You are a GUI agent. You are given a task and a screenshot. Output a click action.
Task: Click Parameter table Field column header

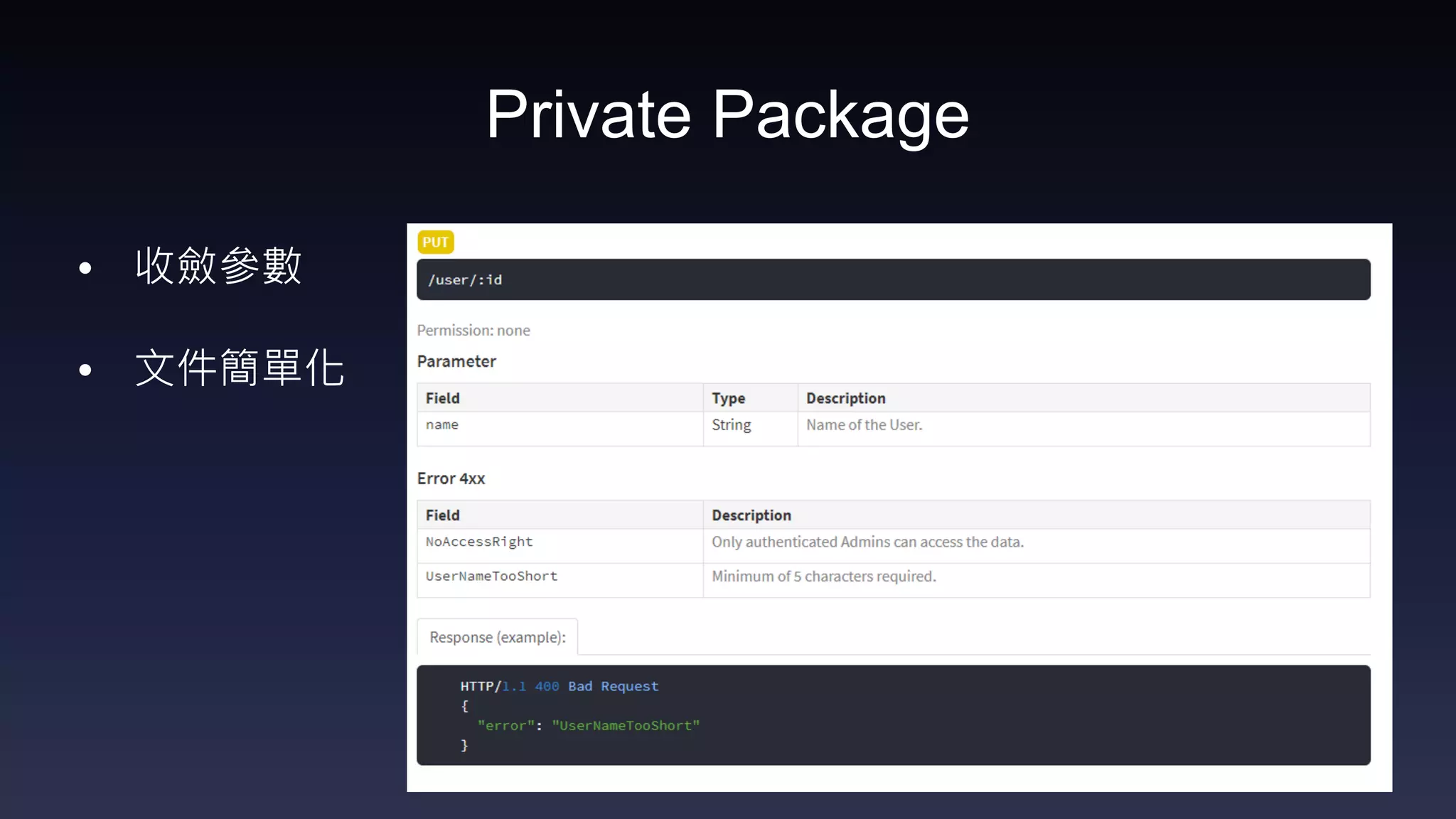[x=560, y=398]
